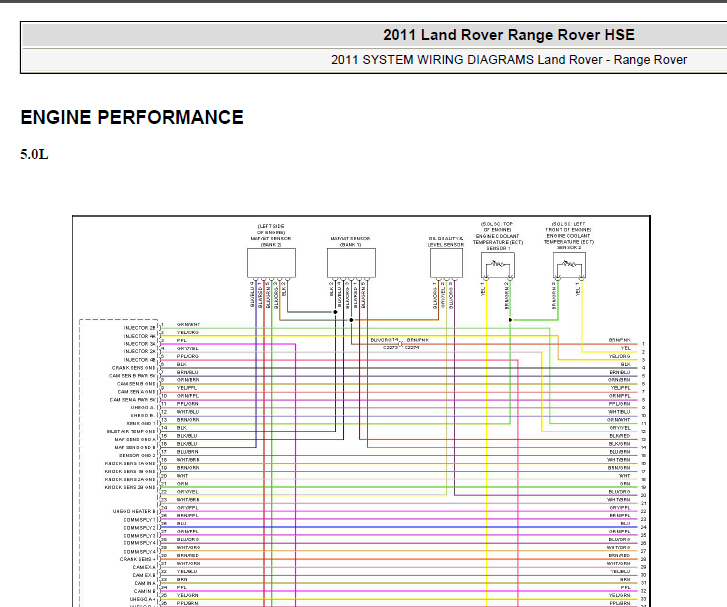Click "WHT/BLU" wire label at left pin 12
Image resolution: width=727 pixels, height=607 pixels.
188,412
